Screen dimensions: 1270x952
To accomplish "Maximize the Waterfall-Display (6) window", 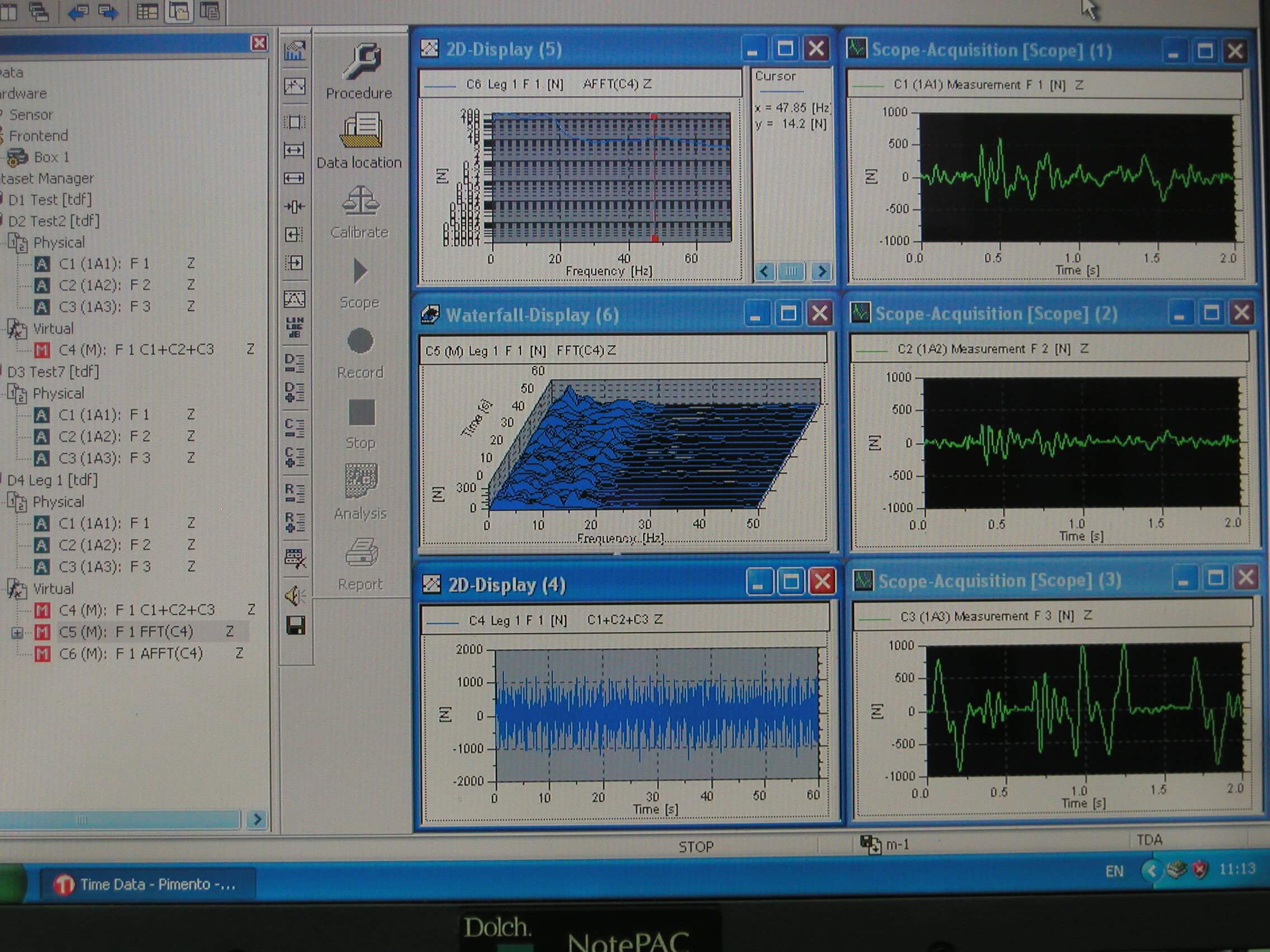I will tap(788, 313).
